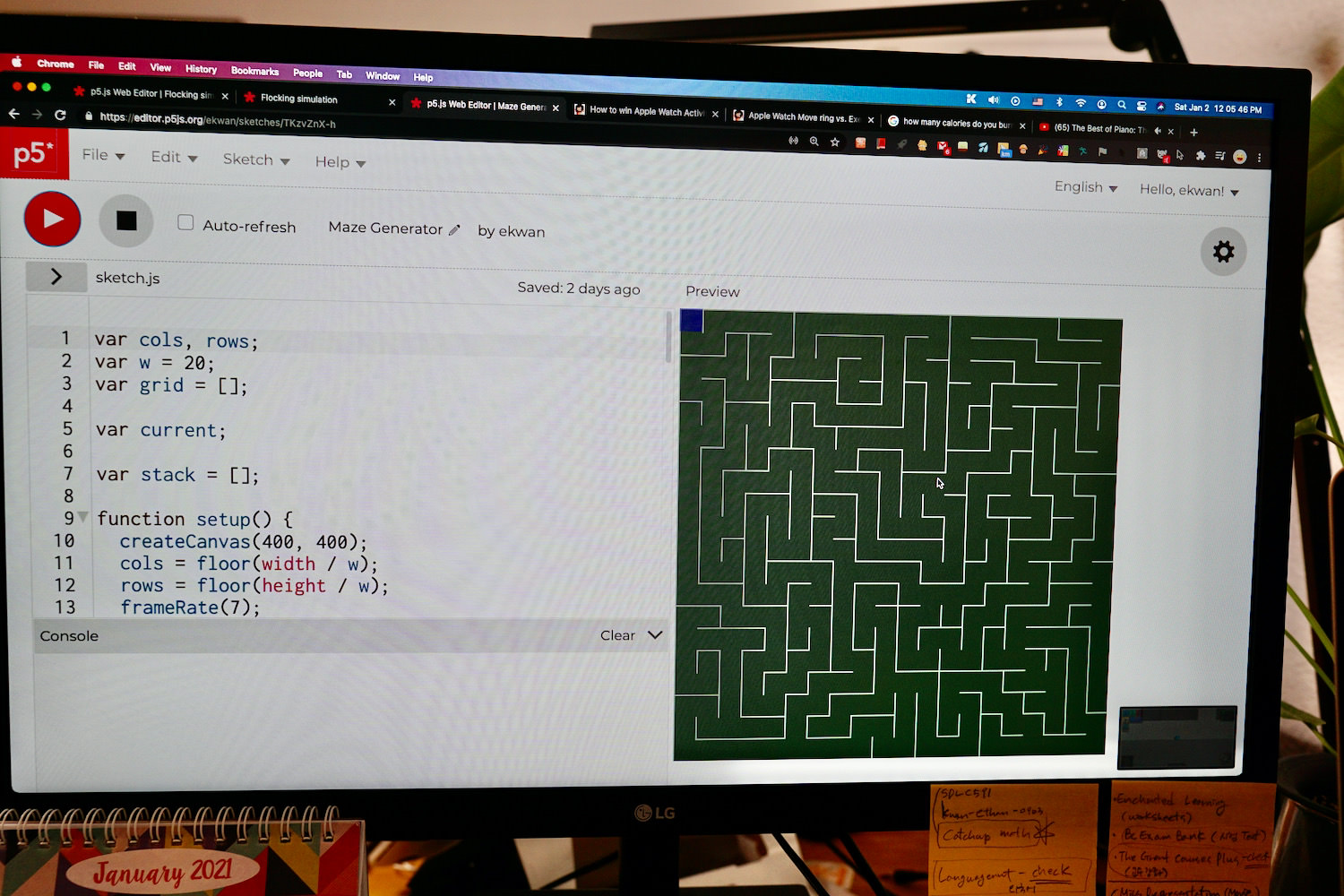Bookmark this page with the star icon

(x=835, y=142)
